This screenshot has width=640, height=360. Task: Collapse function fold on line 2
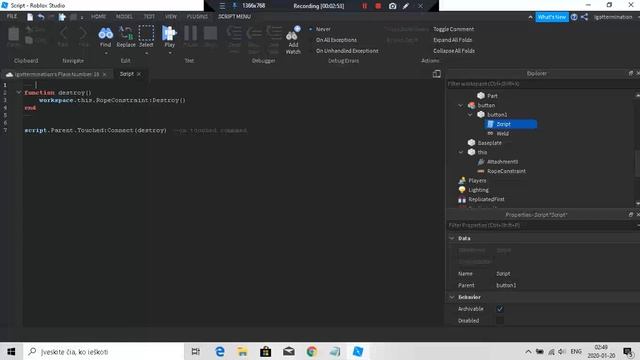(19, 93)
